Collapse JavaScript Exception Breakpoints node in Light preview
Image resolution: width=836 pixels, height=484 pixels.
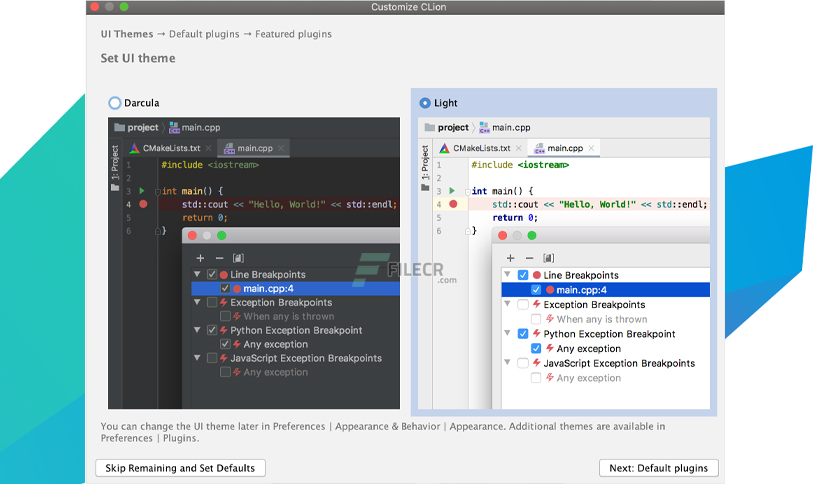point(508,362)
